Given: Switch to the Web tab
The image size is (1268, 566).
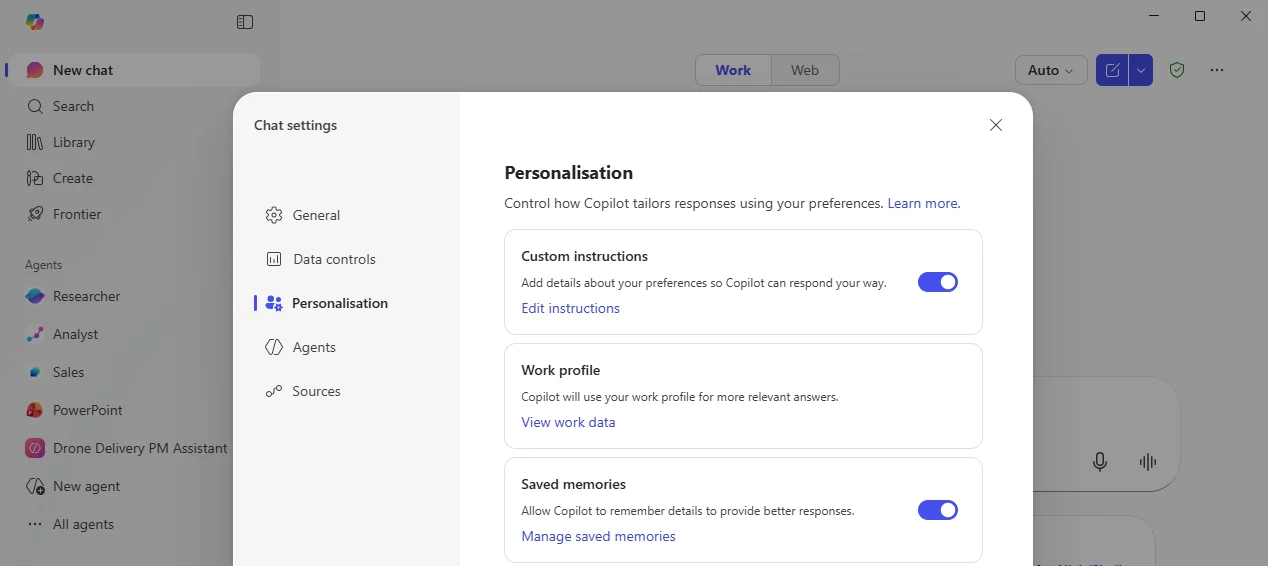Looking at the screenshot, I should coord(805,70).
